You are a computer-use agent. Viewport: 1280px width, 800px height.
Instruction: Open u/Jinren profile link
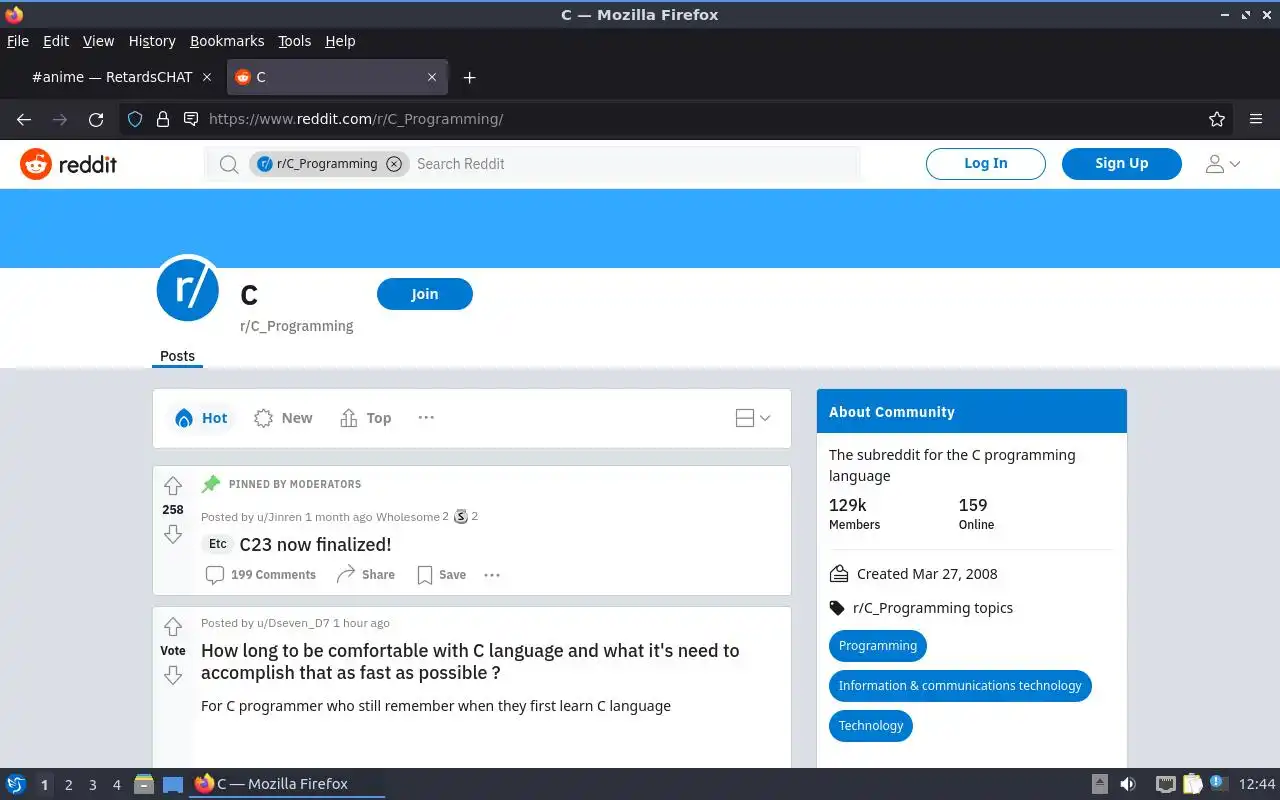point(279,517)
